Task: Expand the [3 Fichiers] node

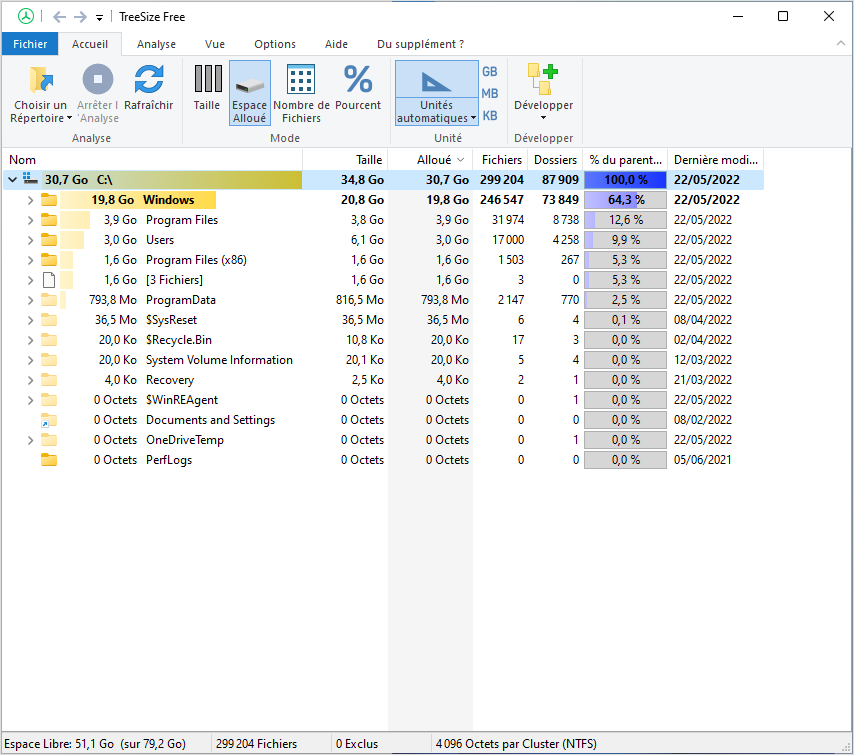Action: (30, 280)
